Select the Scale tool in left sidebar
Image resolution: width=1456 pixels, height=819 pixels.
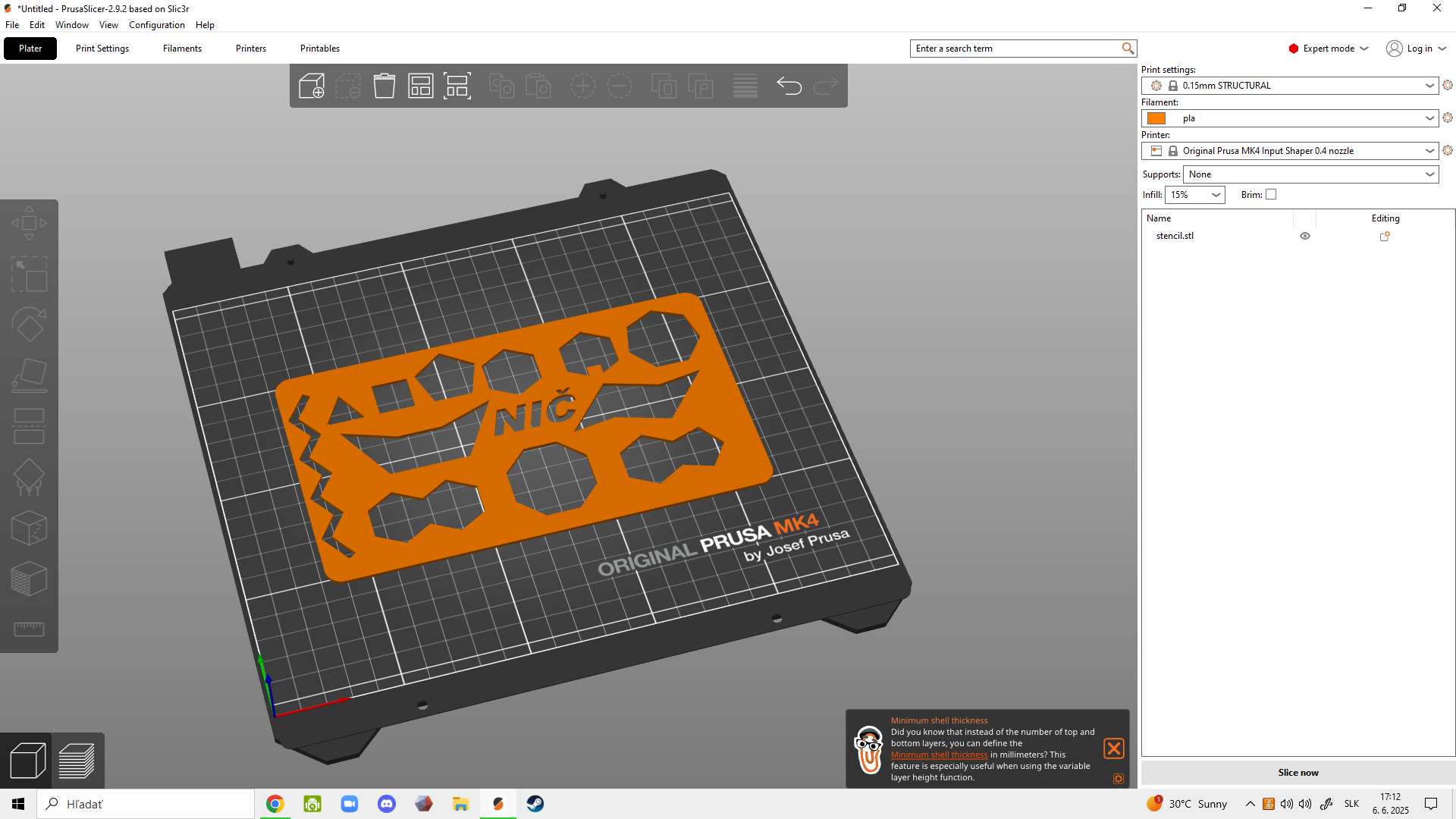(x=29, y=274)
